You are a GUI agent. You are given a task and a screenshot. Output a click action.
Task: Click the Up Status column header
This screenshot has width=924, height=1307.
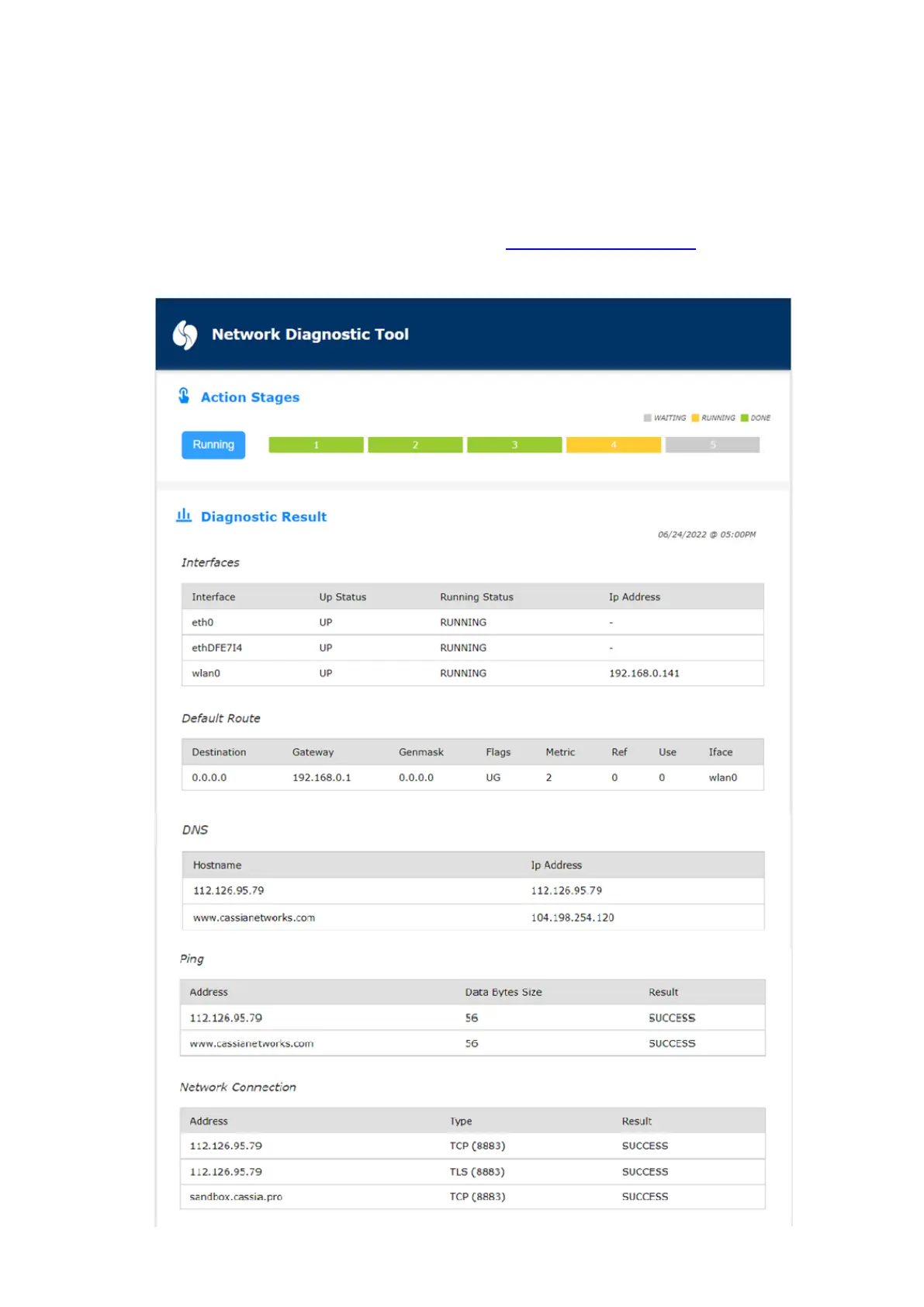342,597
